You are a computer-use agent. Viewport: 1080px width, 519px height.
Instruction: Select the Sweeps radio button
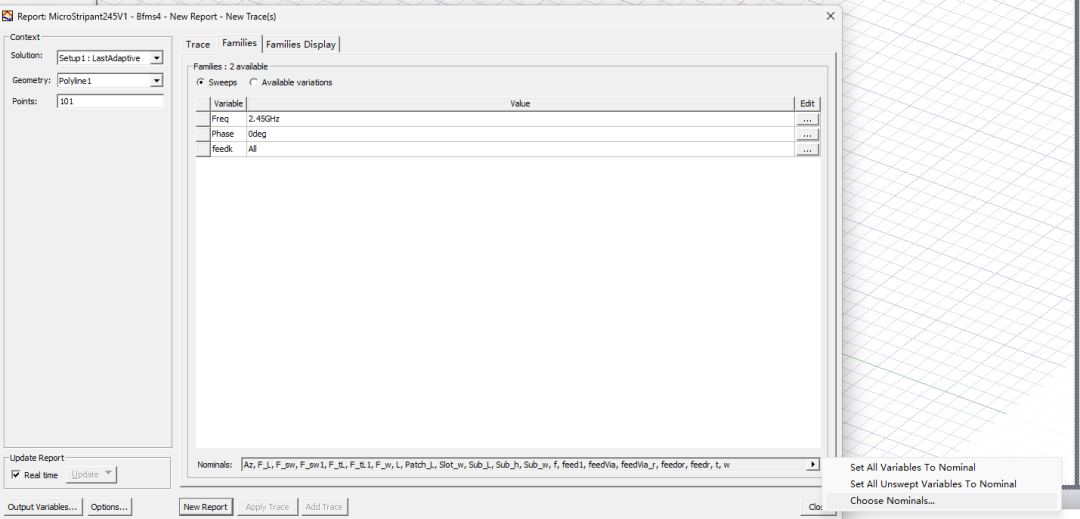point(201,82)
